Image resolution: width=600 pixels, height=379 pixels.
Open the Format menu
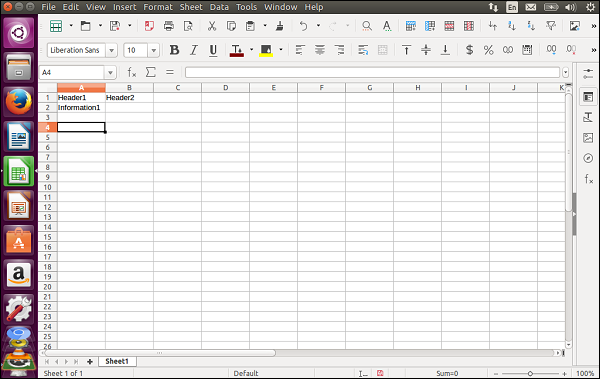(x=158, y=7)
